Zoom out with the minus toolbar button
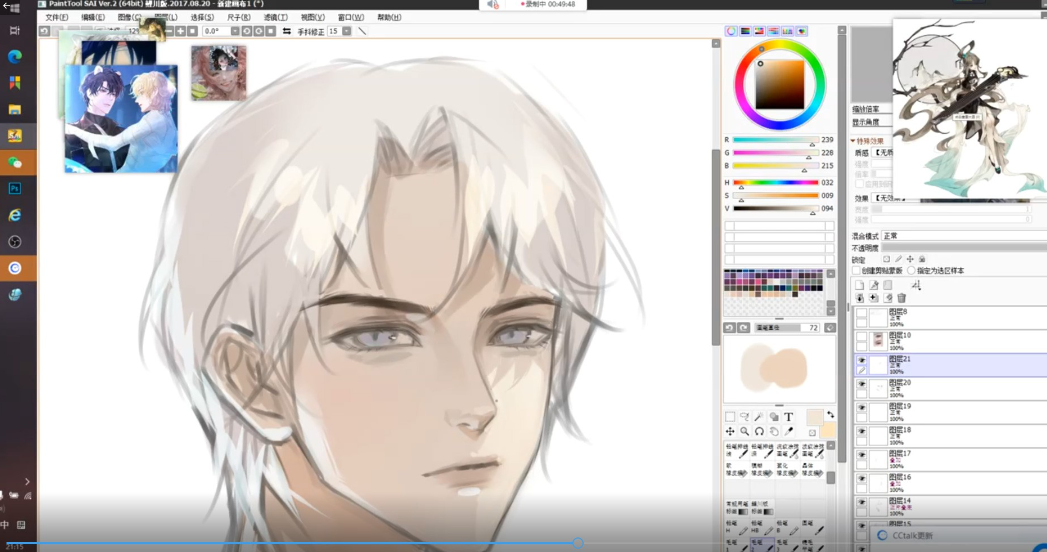The height and width of the screenshot is (552, 1047). point(170,31)
